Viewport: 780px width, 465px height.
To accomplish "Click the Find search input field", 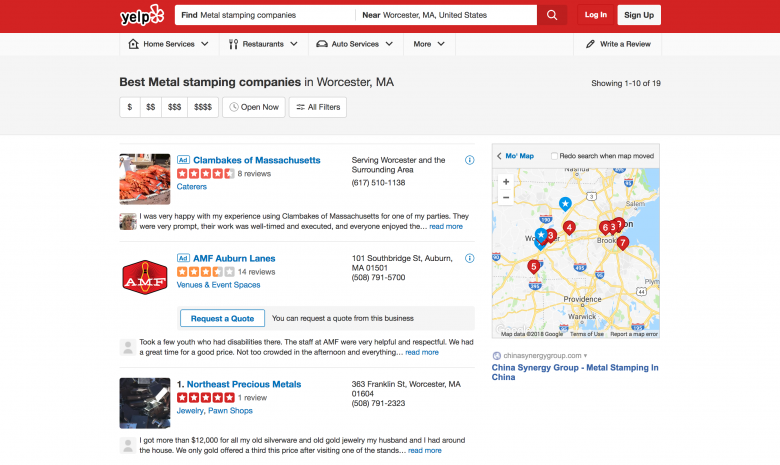I will pos(265,15).
